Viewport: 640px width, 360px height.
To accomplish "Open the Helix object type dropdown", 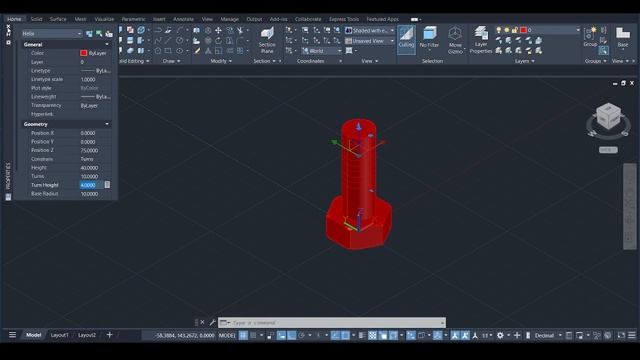I will tap(52, 33).
